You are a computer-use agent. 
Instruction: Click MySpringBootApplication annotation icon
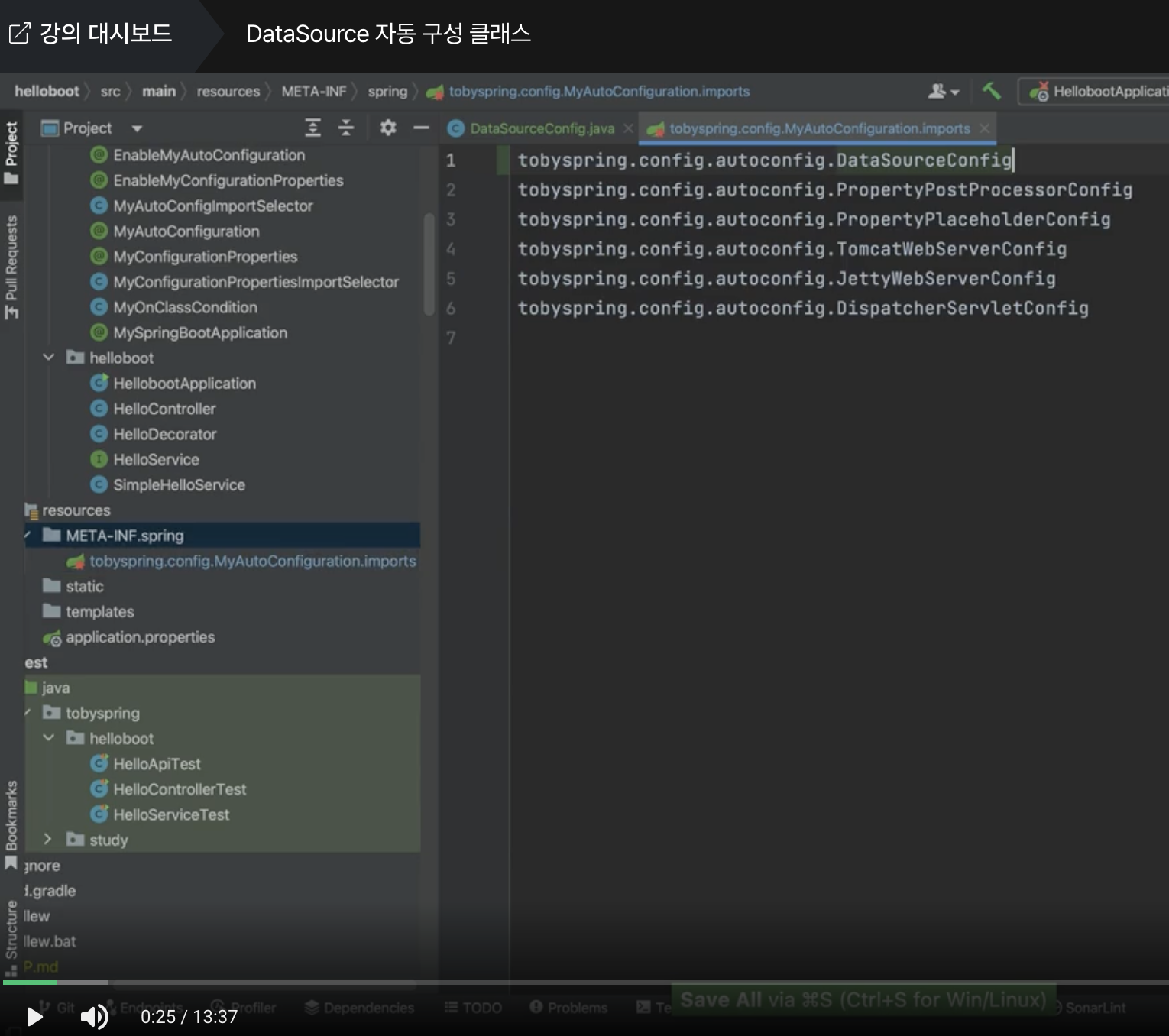[x=99, y=332]
